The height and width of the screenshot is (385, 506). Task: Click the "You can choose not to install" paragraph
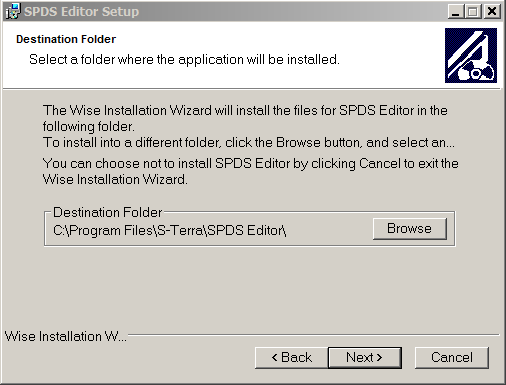pyautogui.click(x=250, y=171)
